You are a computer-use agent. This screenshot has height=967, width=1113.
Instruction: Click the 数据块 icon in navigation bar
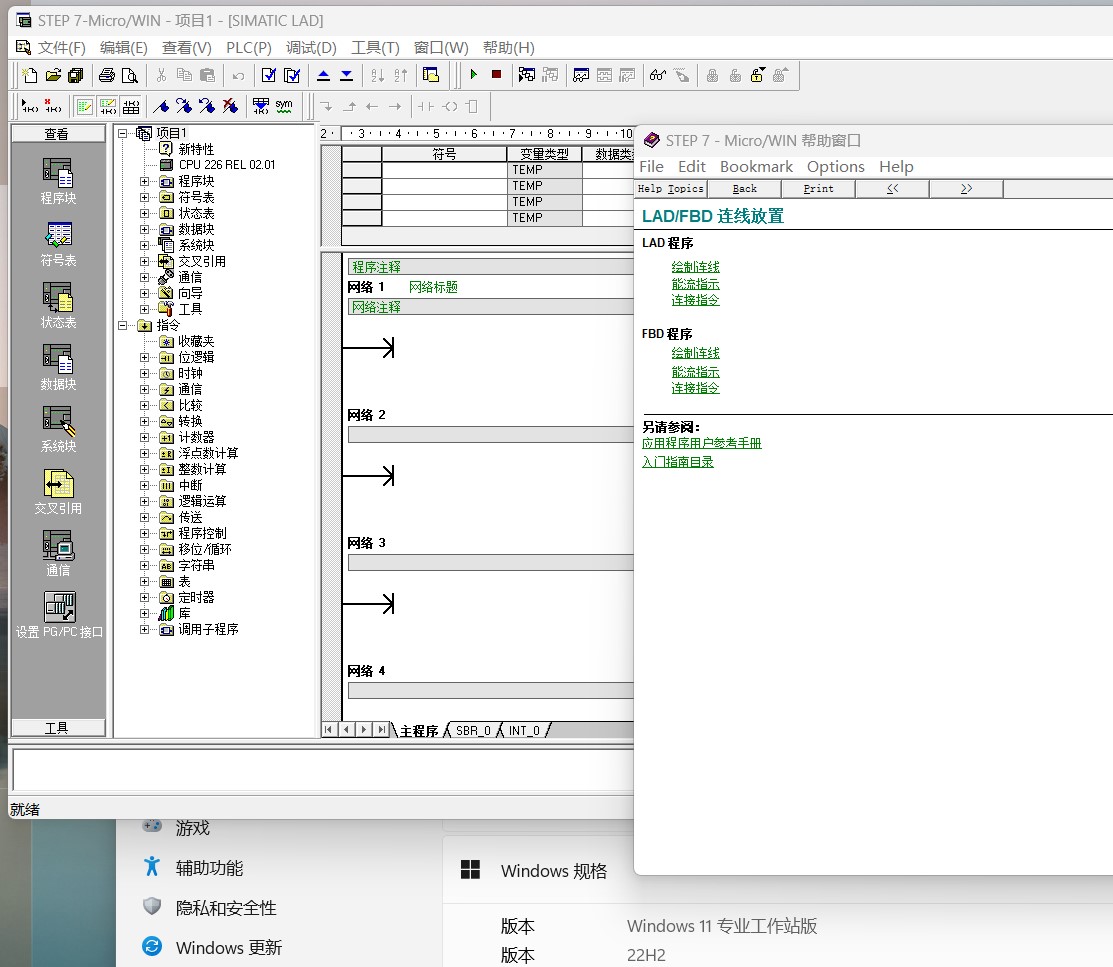coord(58,360)
